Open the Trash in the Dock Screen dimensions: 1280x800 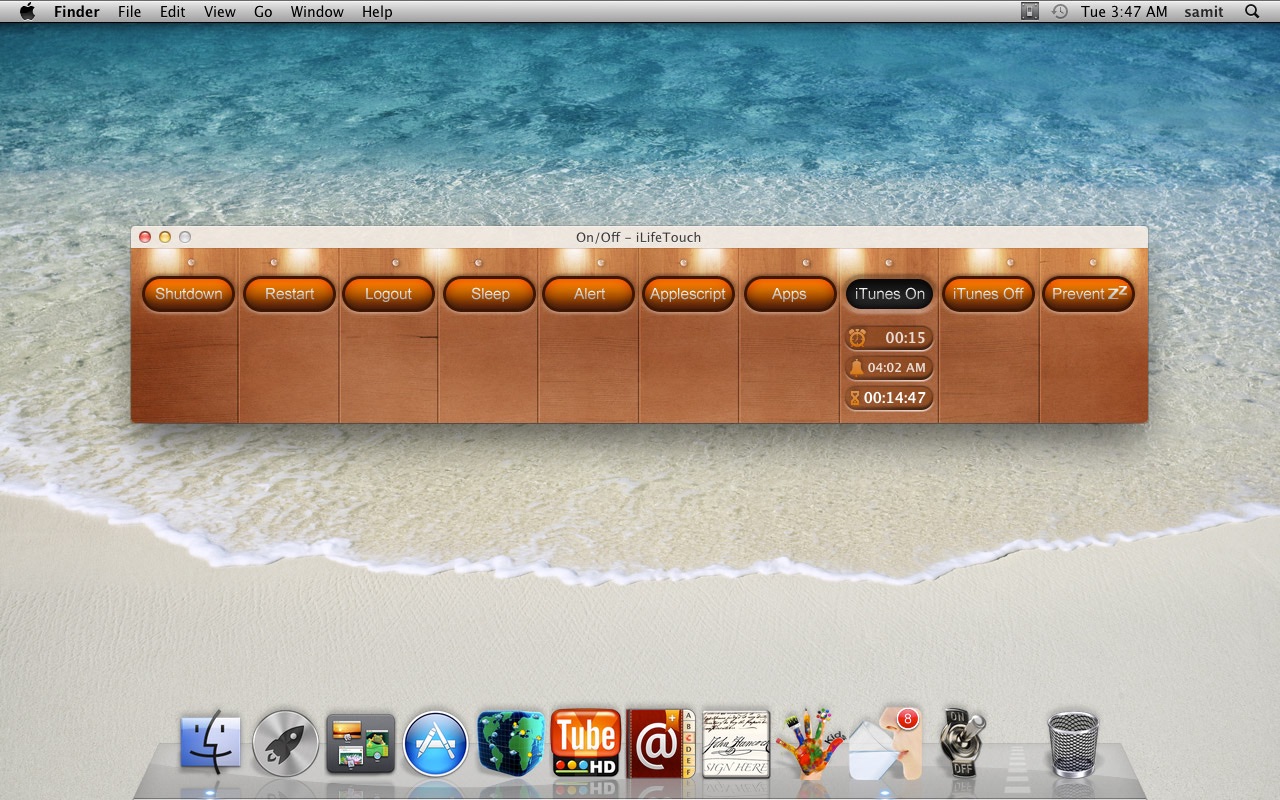point(1073,743)
